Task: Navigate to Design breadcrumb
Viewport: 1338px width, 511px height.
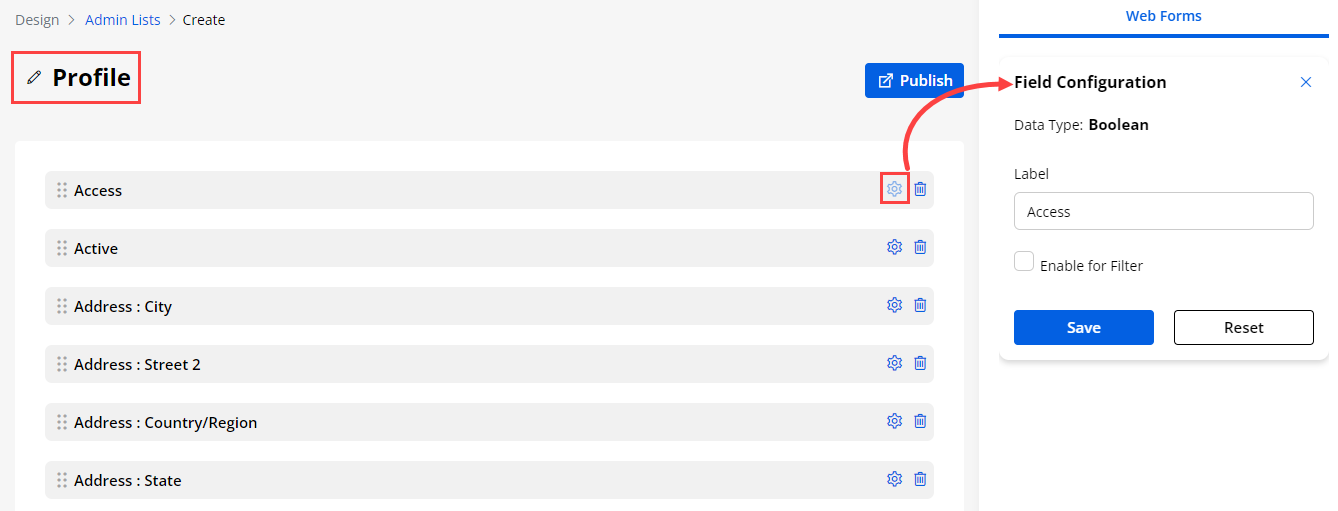Action: 37,20
